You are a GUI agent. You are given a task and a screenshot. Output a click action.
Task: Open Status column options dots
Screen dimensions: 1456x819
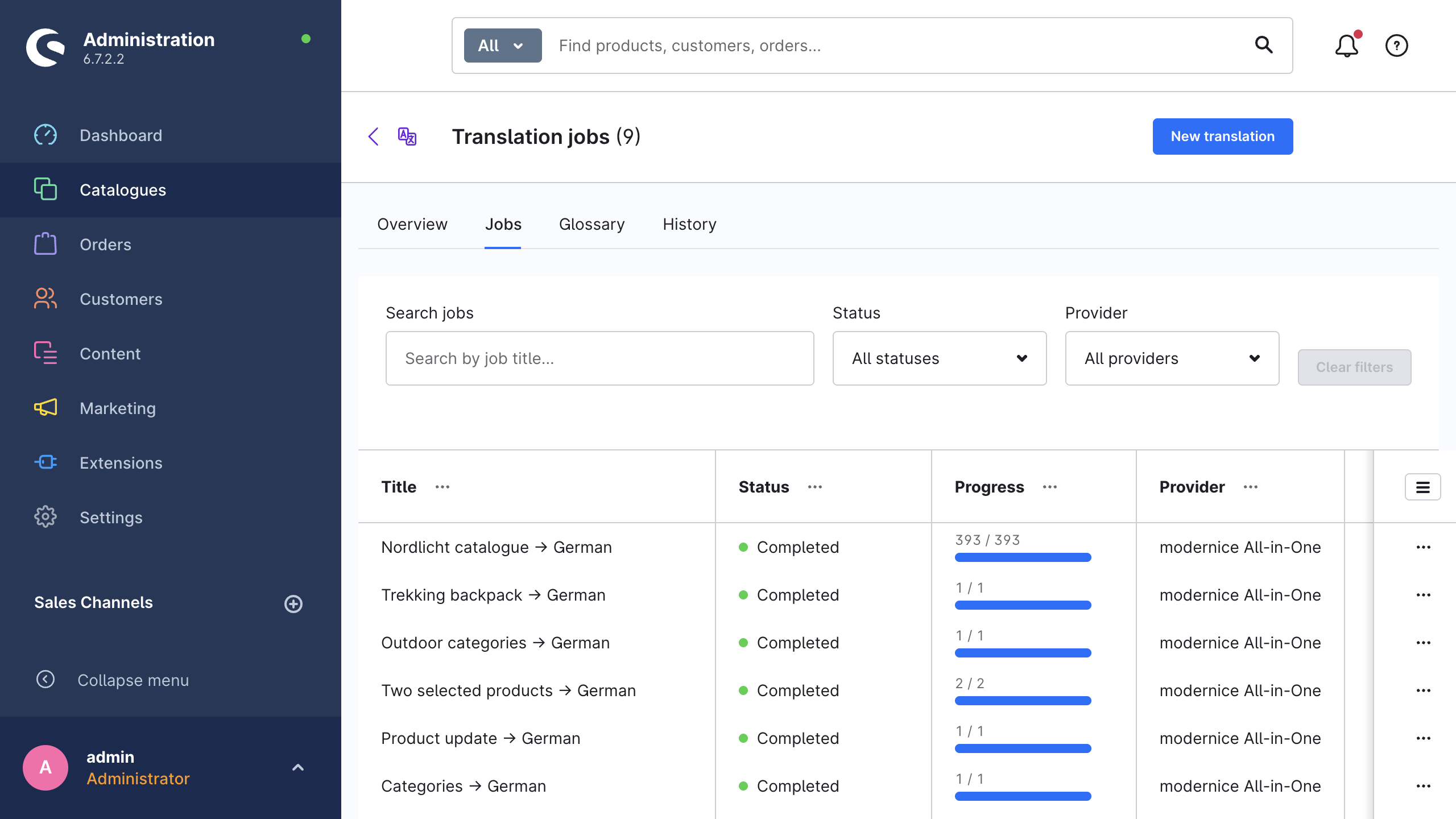(815, 487)
